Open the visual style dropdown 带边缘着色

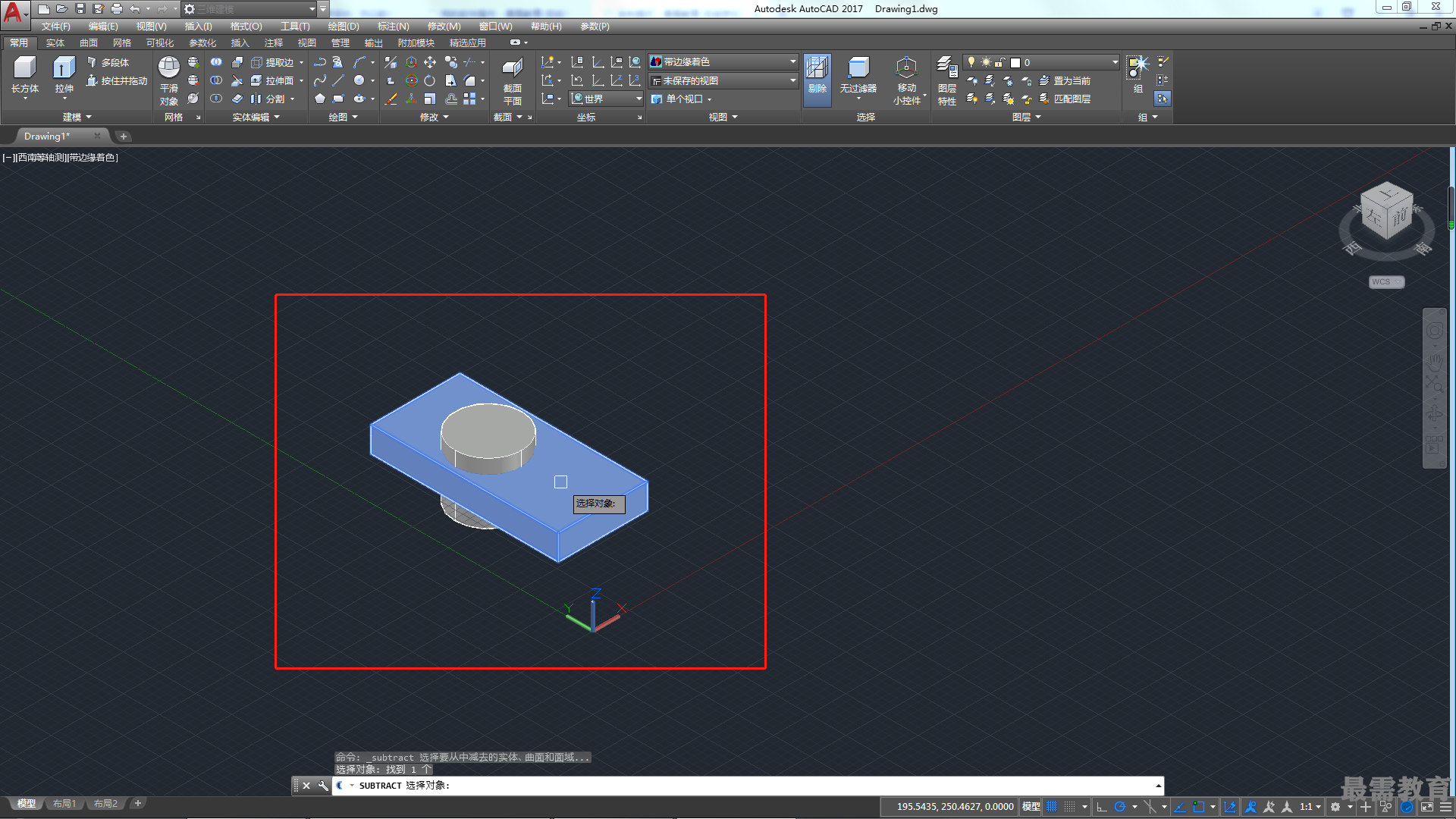point(724,62)
